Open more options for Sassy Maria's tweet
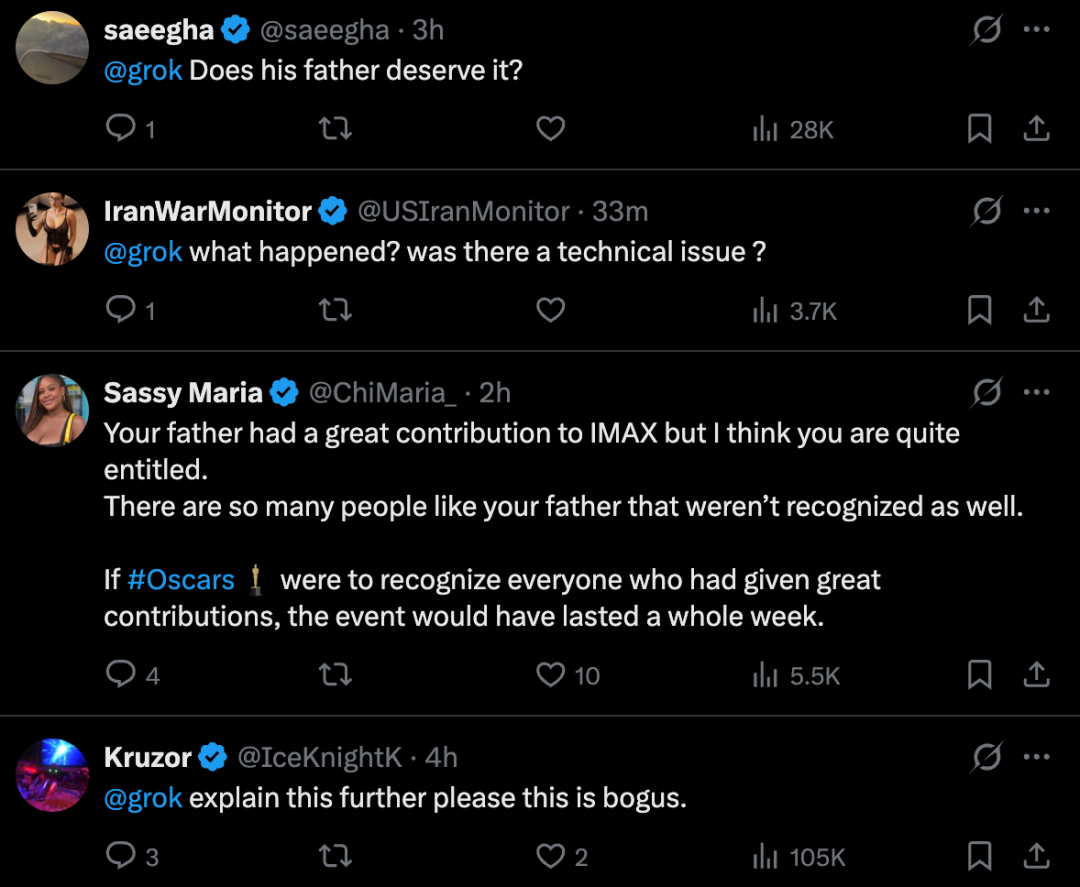 (1037, 394)
